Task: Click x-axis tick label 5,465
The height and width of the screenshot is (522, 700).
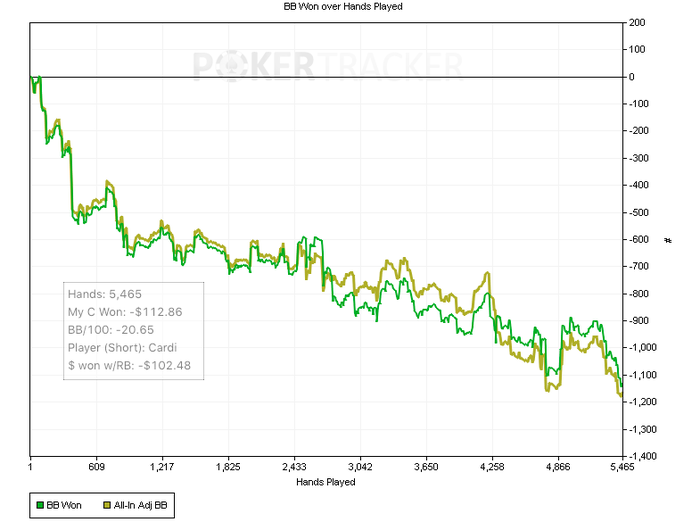Action: [x=622, y=467]
